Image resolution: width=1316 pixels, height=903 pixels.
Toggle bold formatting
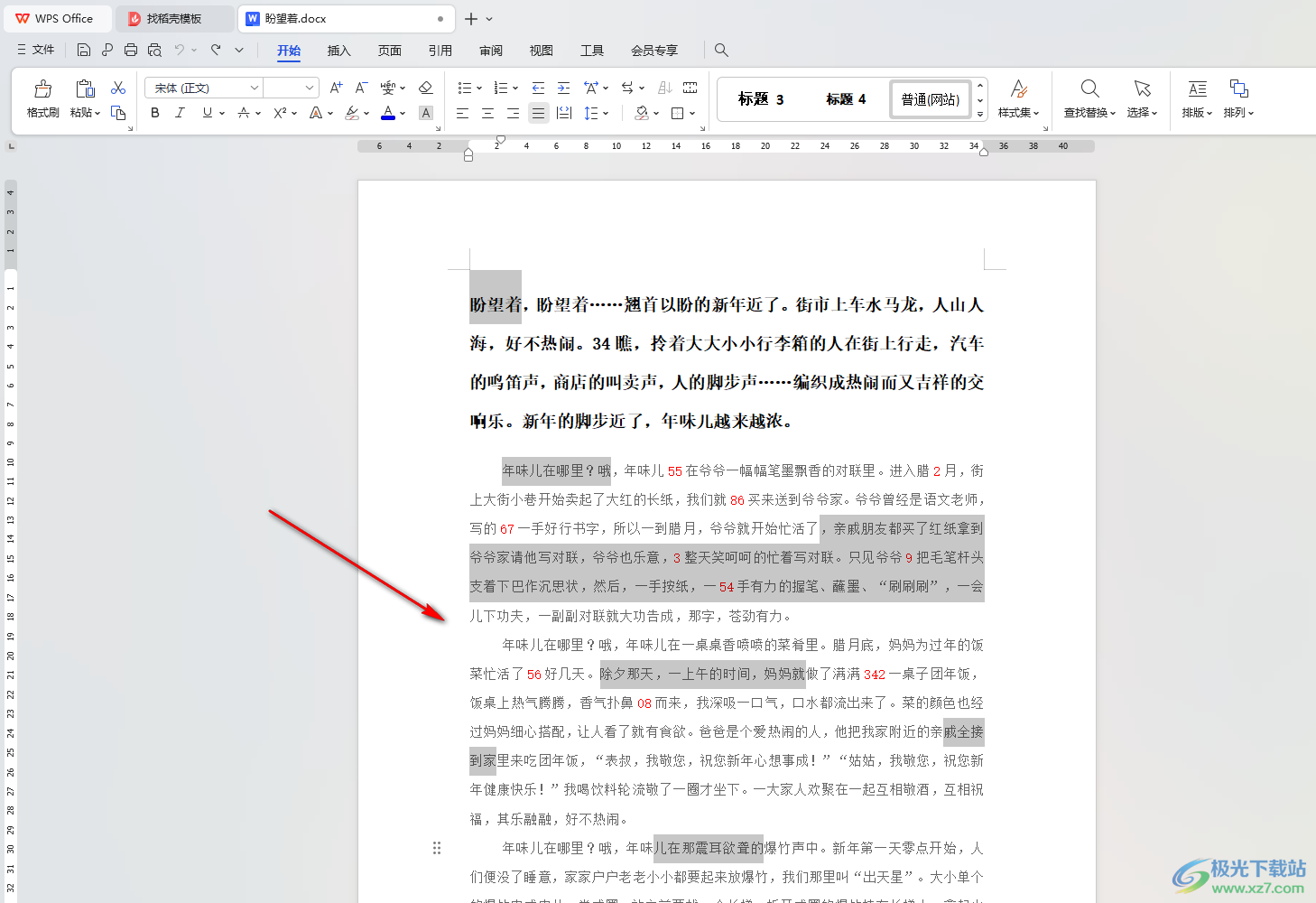point(155,113)
